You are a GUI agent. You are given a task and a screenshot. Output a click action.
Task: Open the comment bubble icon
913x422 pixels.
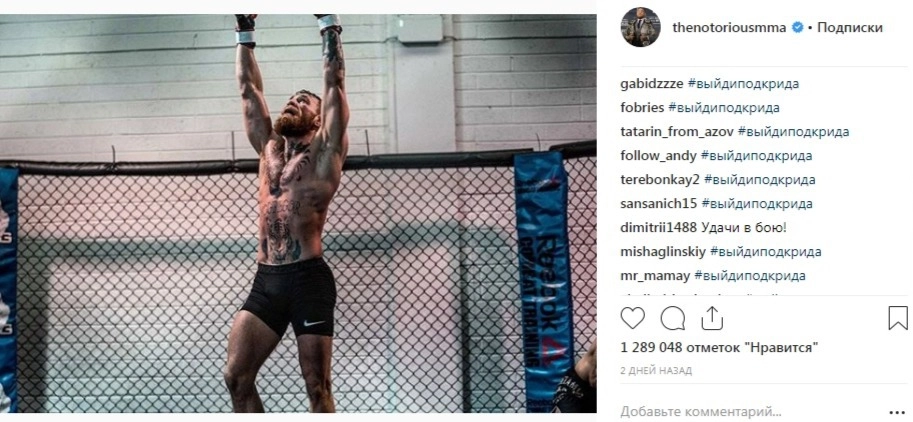(673, 318)
